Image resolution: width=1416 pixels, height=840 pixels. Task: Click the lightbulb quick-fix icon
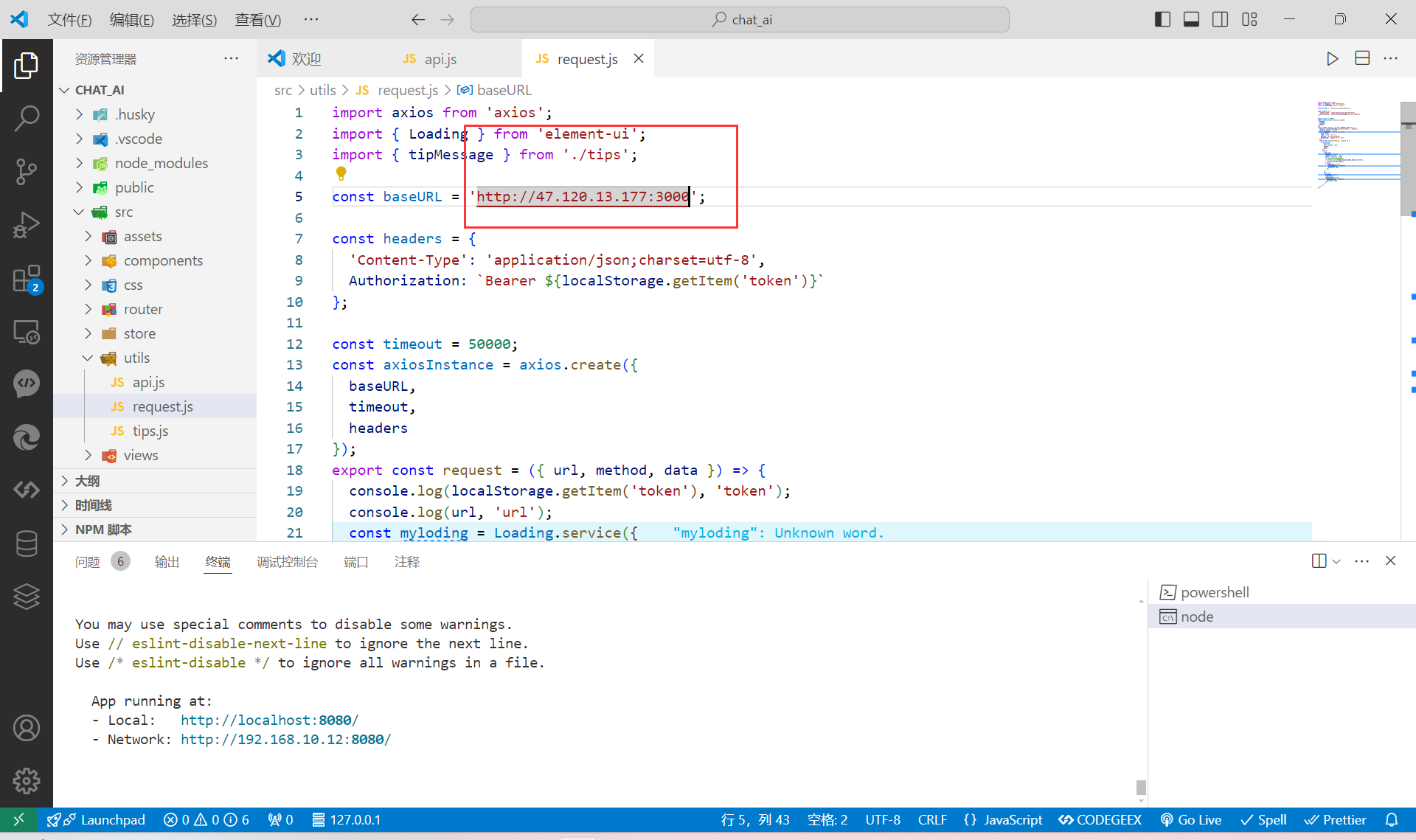(341, 174)
